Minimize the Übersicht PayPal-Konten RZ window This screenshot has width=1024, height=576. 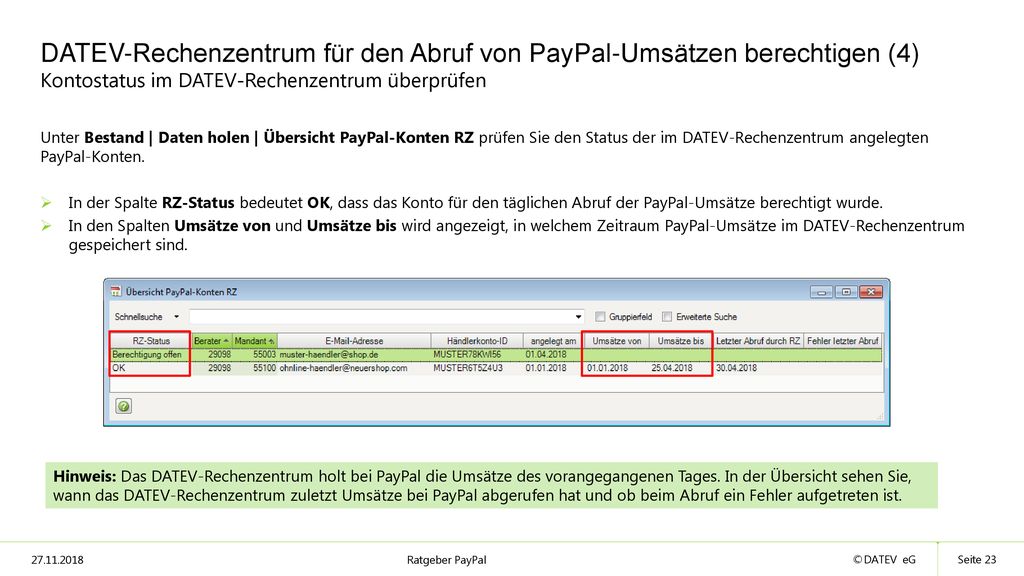821,292
